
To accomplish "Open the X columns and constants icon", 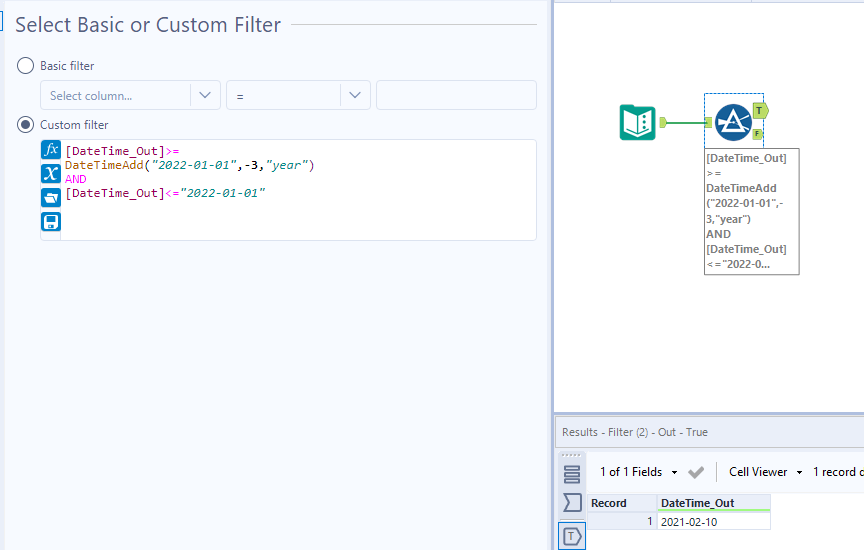I will tap(51, 174).
